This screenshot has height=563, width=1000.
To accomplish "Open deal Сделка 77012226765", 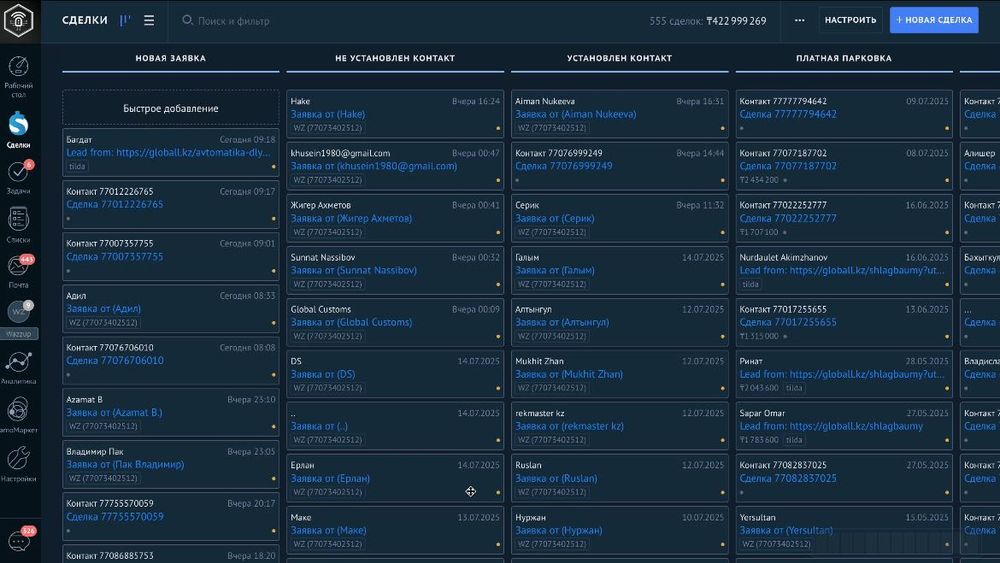I will (x=115, y=204).
